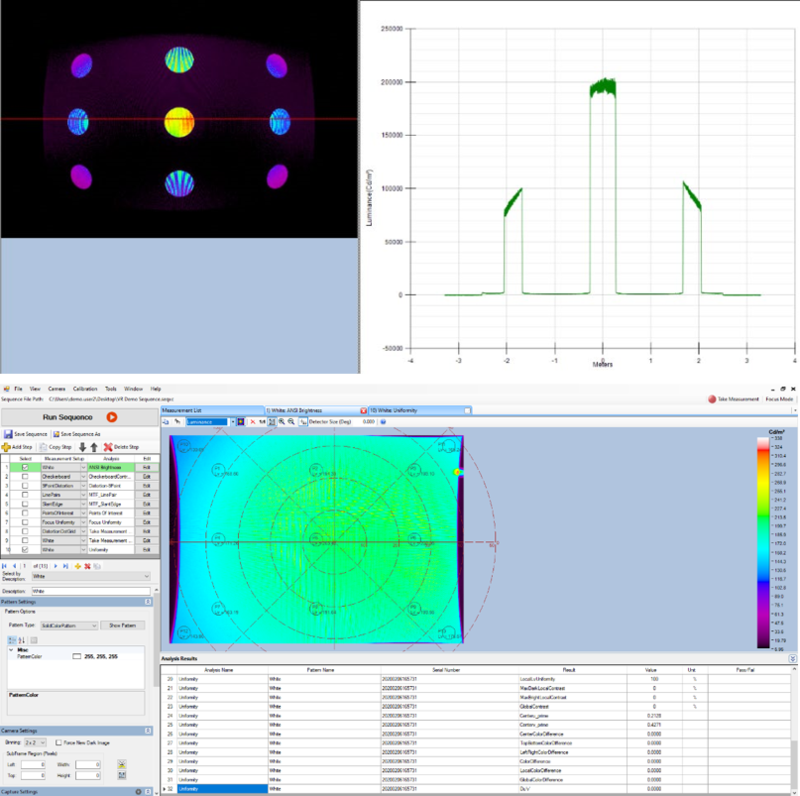Screen dimensions: 800x796
Task: Check the step 6 Points Of Interest checkbox
Action: [25, 513]
